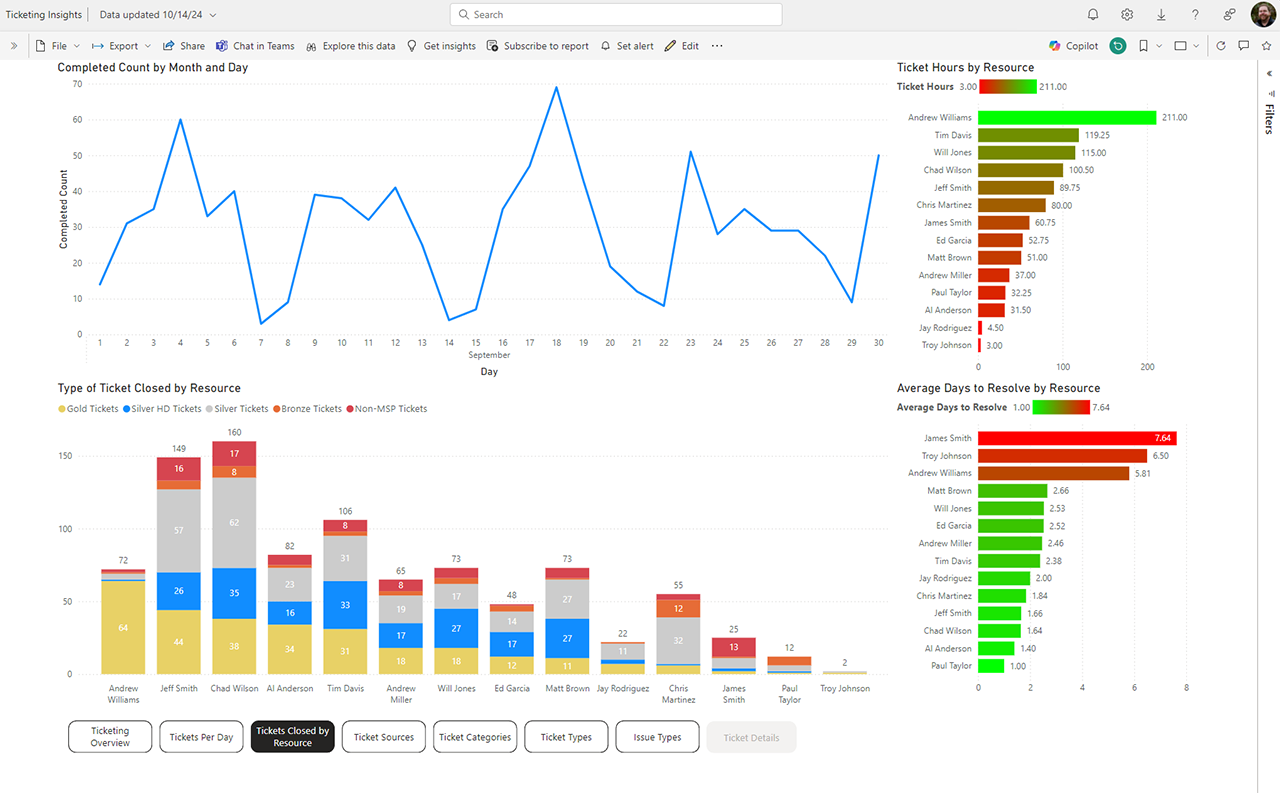Click Chat in Teams

coord(255,46)
